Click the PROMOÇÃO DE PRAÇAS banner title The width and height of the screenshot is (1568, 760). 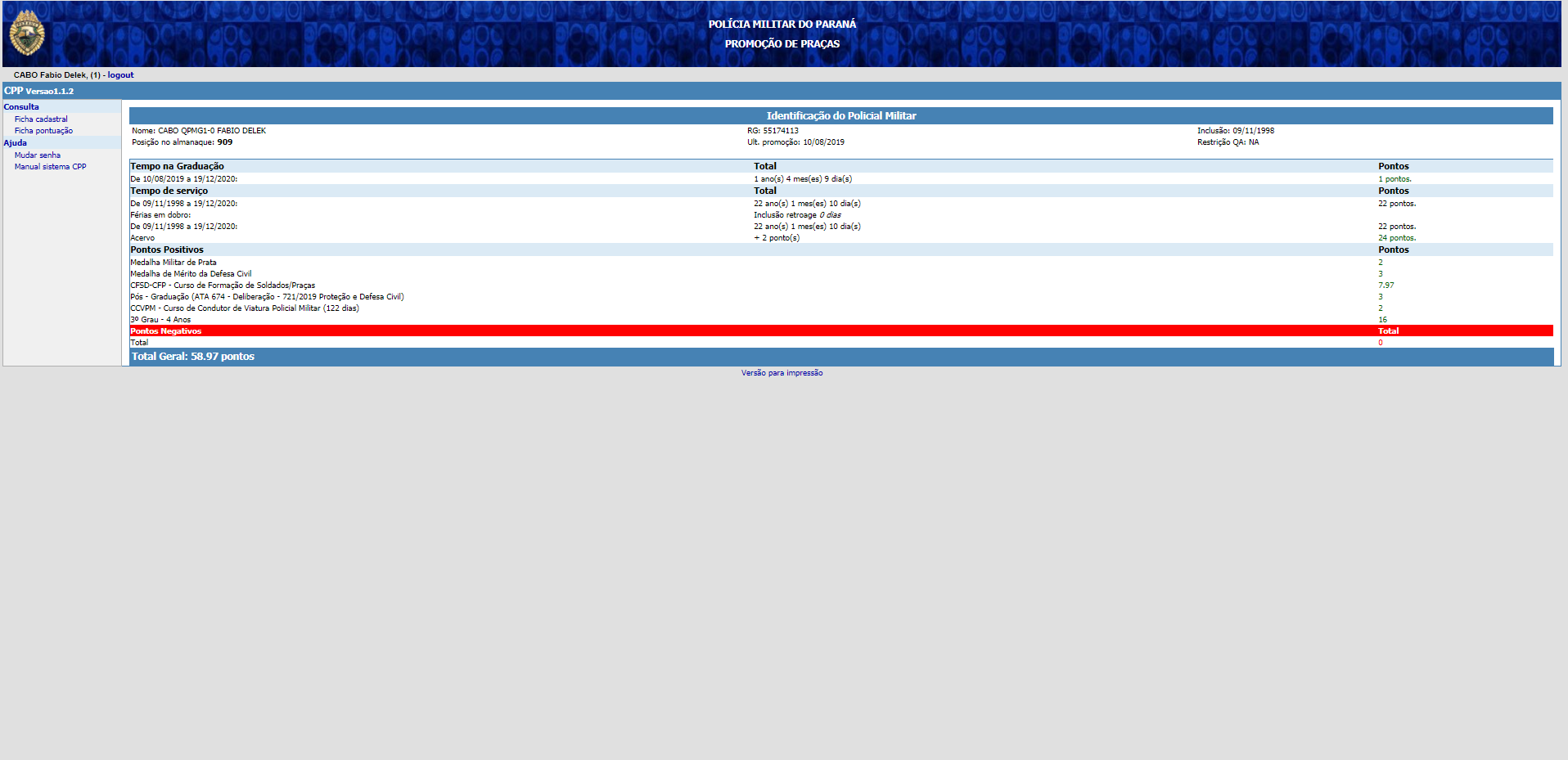782,44
